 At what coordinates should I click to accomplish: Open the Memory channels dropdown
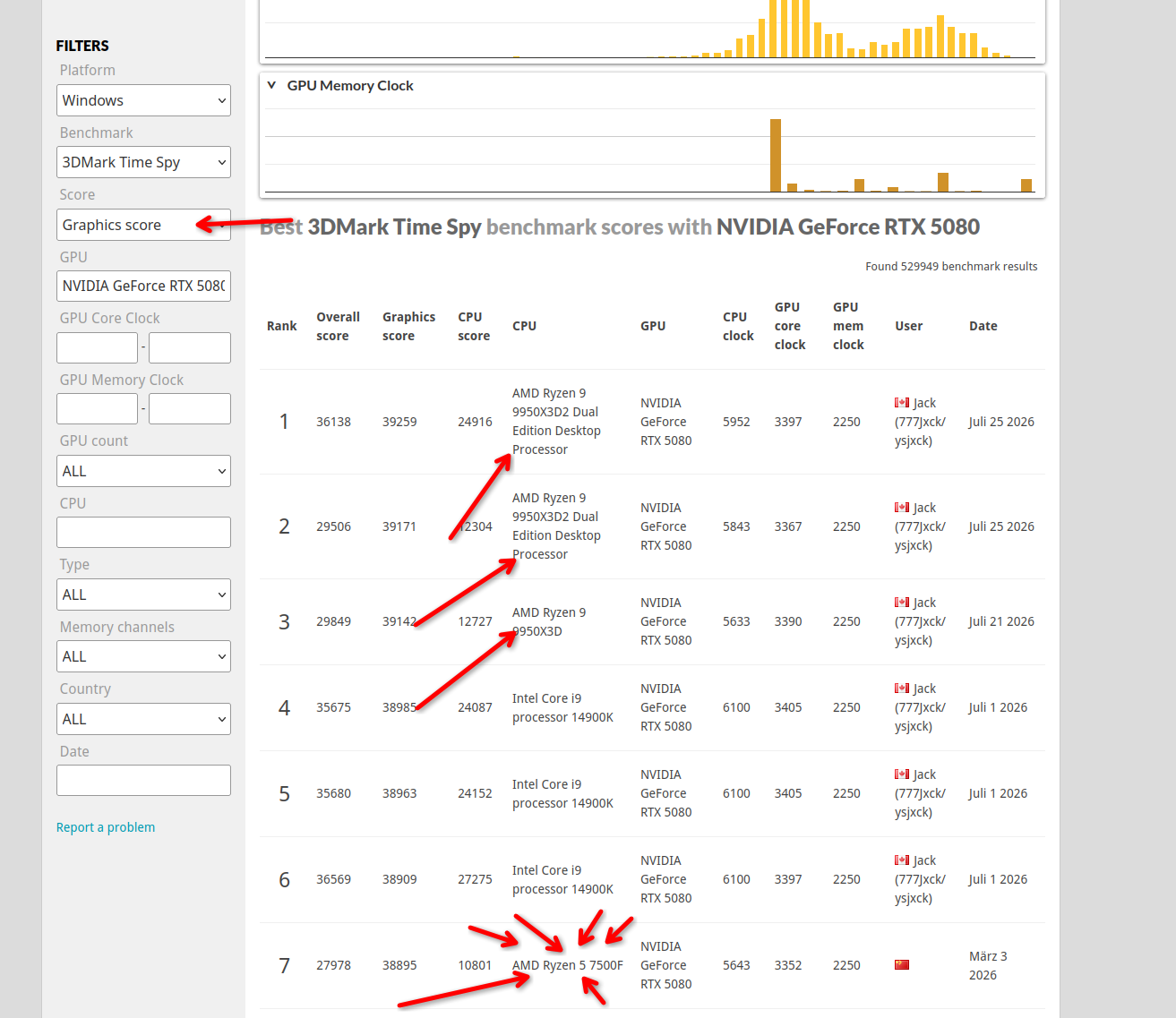(143, 656)
